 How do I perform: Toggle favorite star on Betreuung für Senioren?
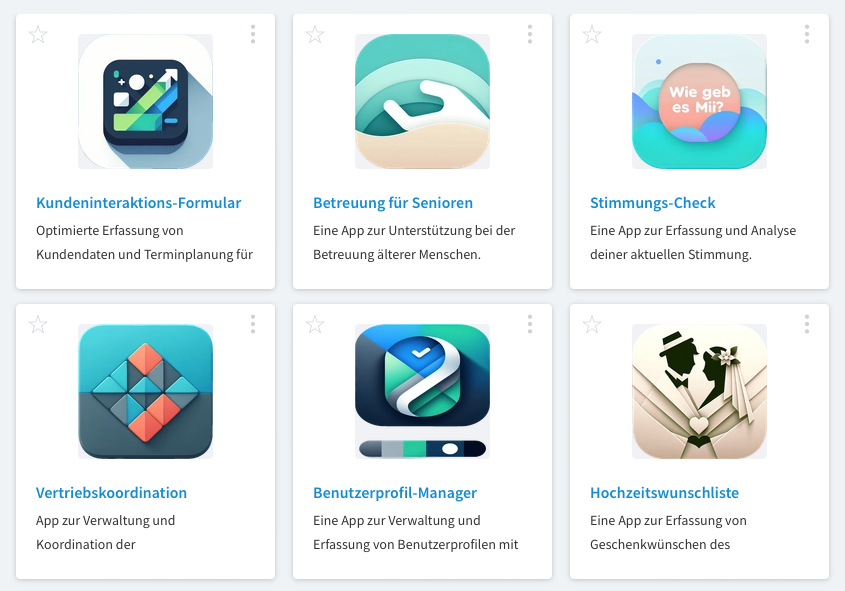pyautogui.click(x=315, y=34)
